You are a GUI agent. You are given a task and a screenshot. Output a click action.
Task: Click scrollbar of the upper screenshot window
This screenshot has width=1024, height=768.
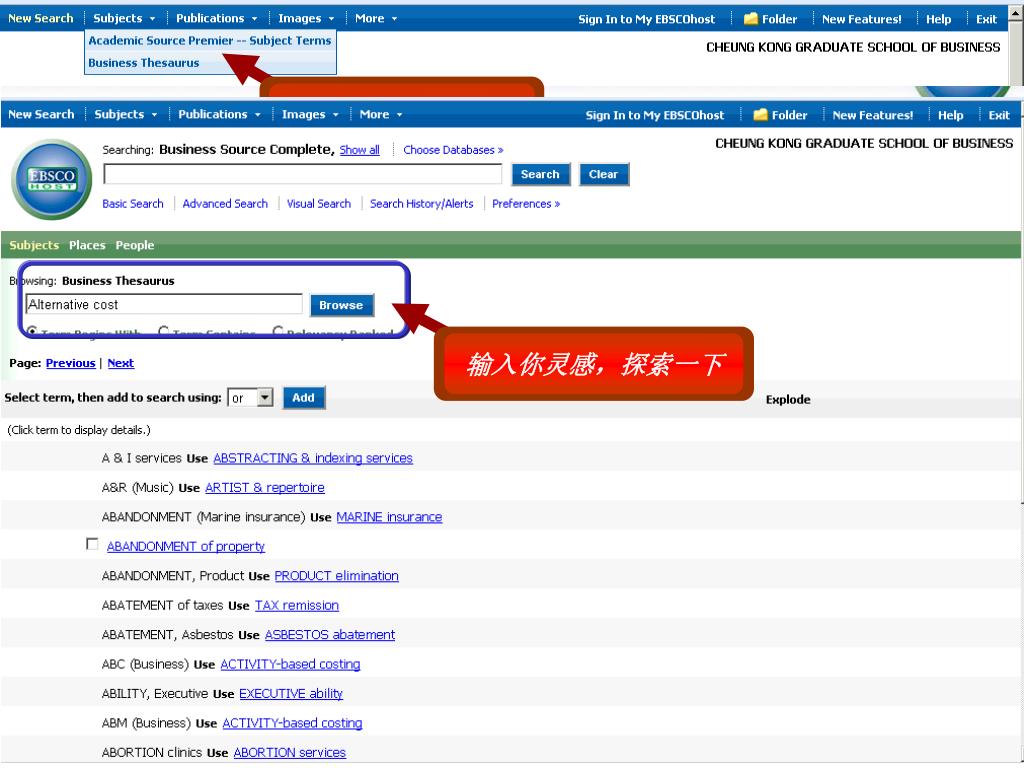1016,46
